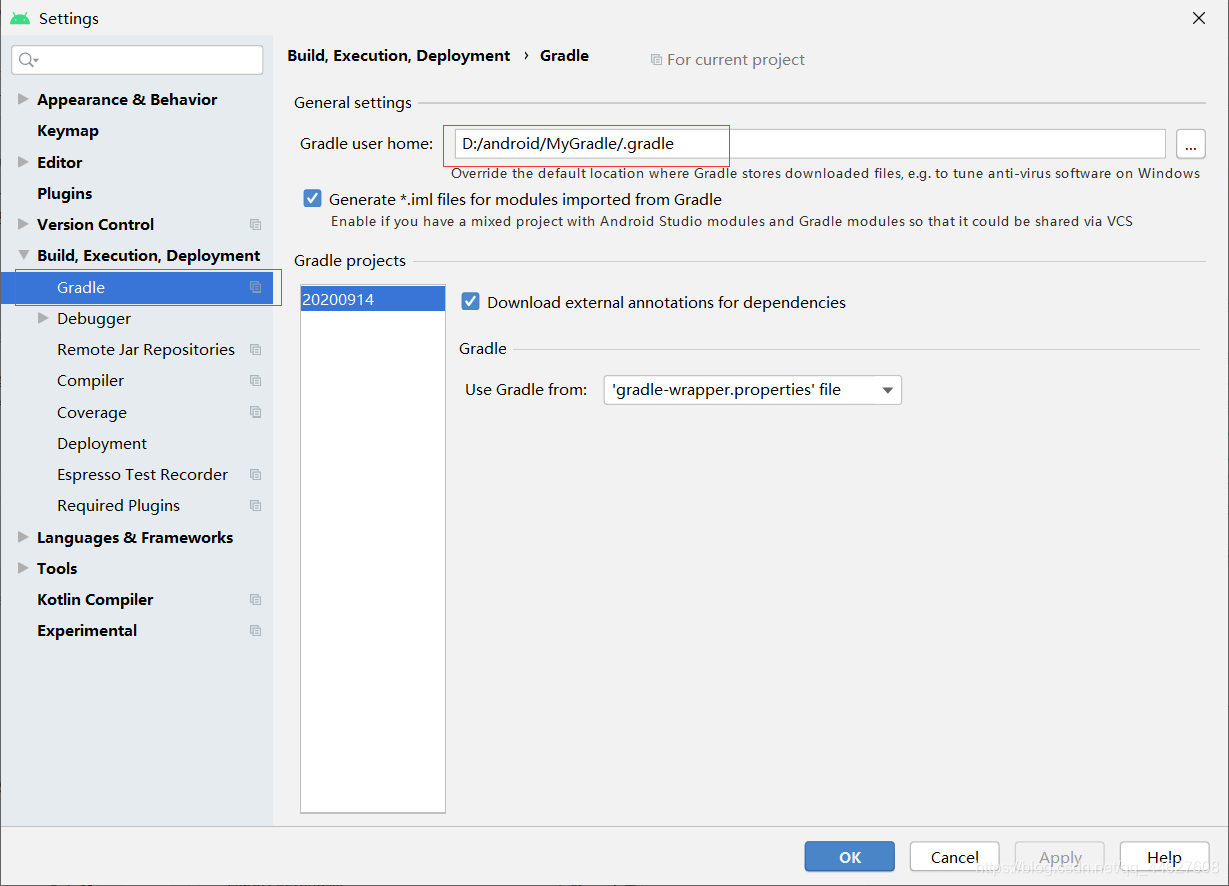
Task: Expand the Editor section
Action: click(23, 162)
